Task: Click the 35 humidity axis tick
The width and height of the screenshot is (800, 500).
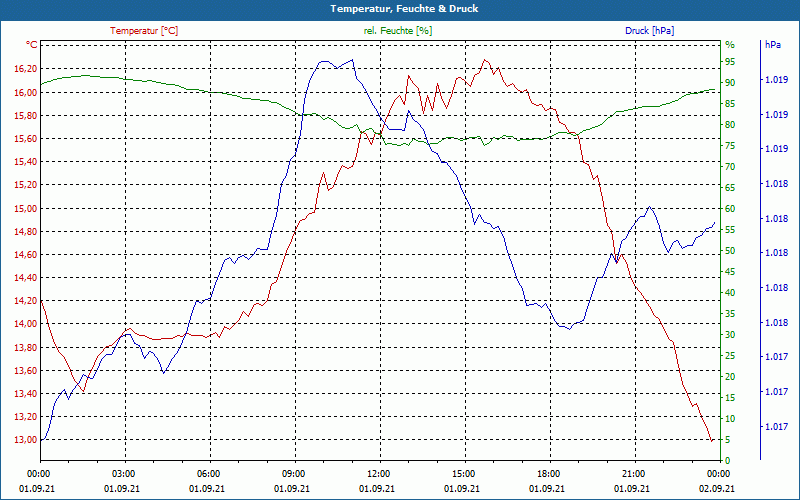Action: click(x=730, y=314)
